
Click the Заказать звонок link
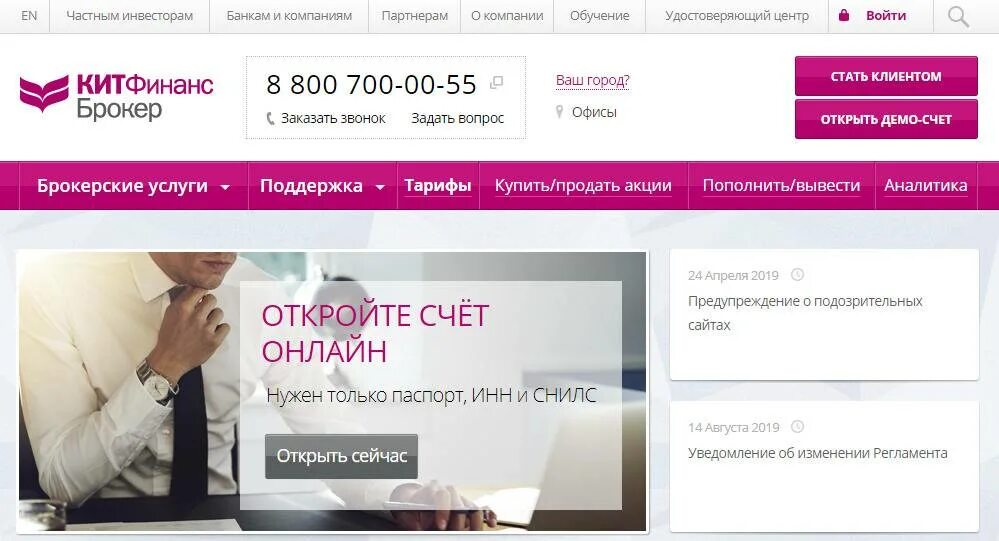[x=333, y=119]
